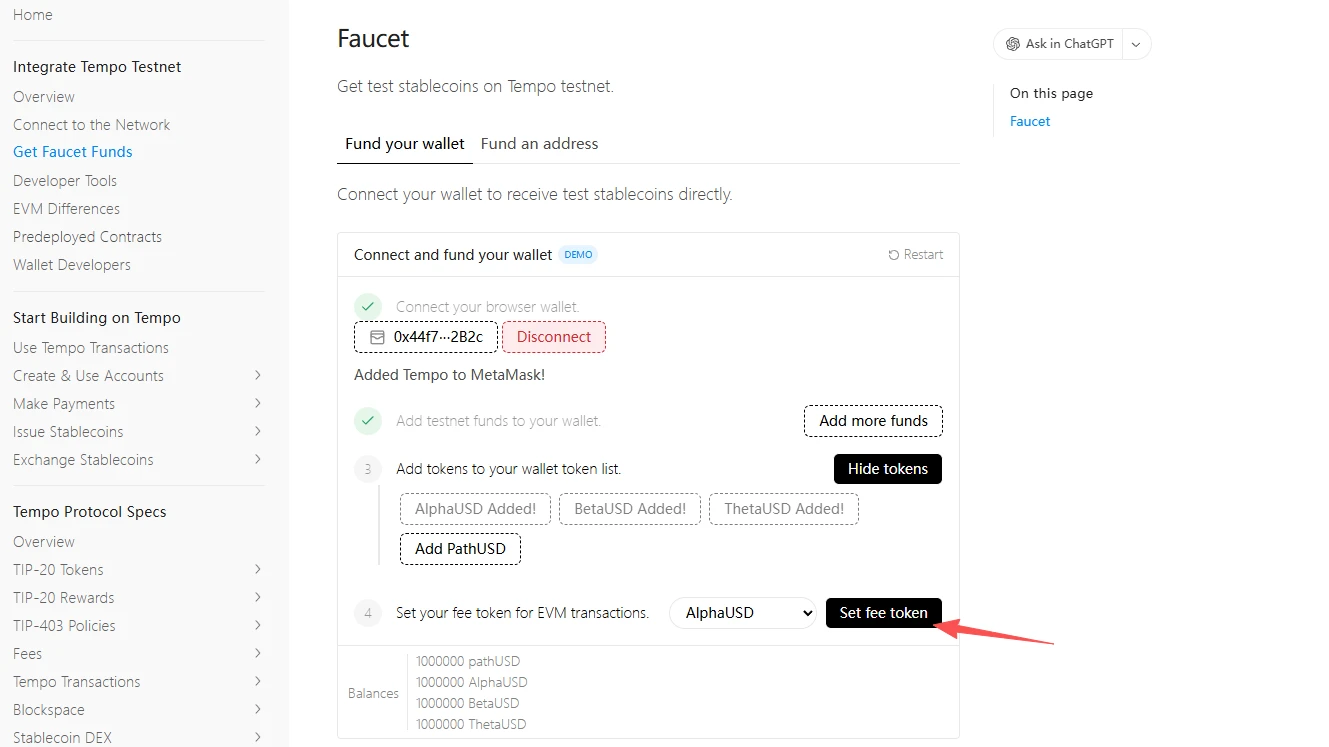The image size is (1329, 747).
Task: Click the step 3 number circle
Action: pyautogui.click(x=368, y=469)
